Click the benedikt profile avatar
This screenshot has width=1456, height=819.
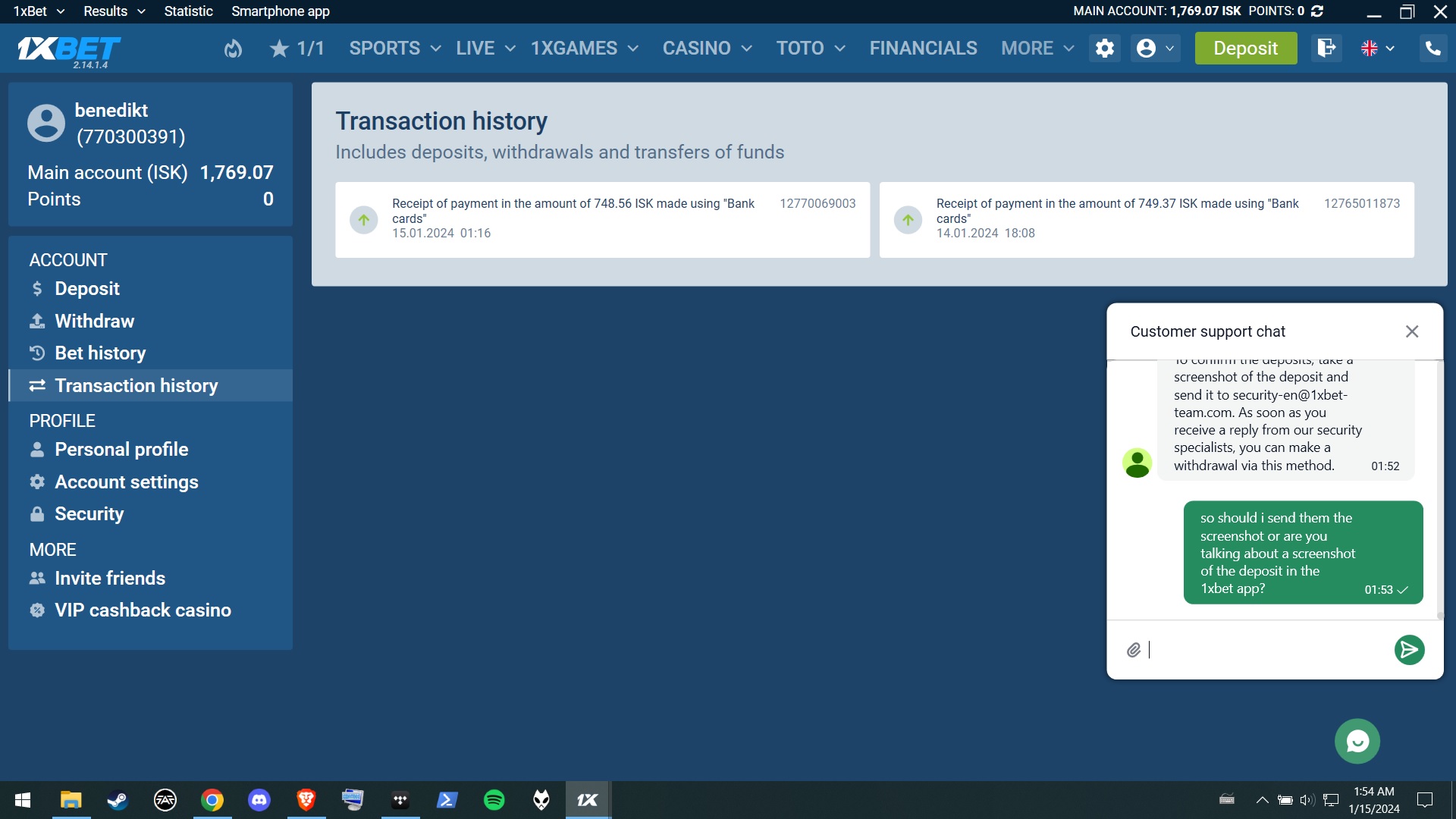[46, 123]
